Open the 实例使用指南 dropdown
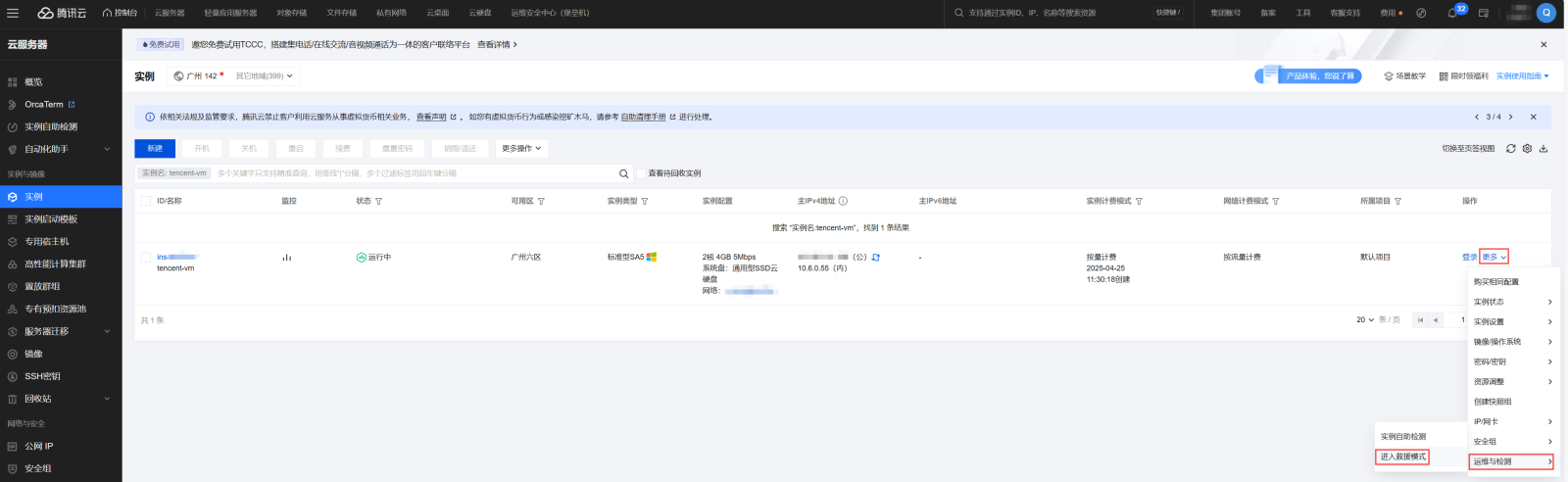Image resolution: width=1568 pixels, height=482 pixels. tap(1522, 76)
